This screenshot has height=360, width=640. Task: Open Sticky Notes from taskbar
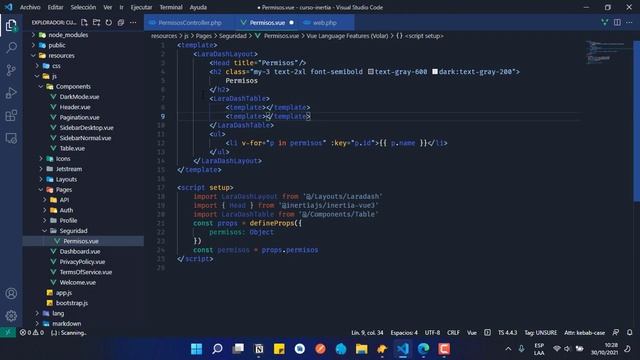pos(279,349)
